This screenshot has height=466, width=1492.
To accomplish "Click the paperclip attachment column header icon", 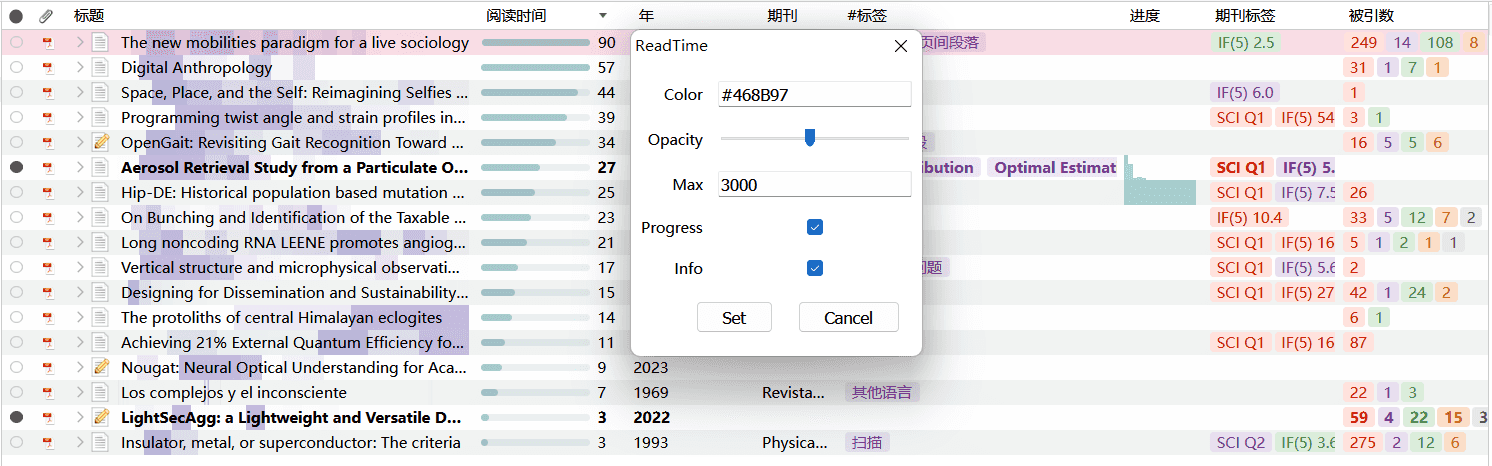I will point(46,16).
